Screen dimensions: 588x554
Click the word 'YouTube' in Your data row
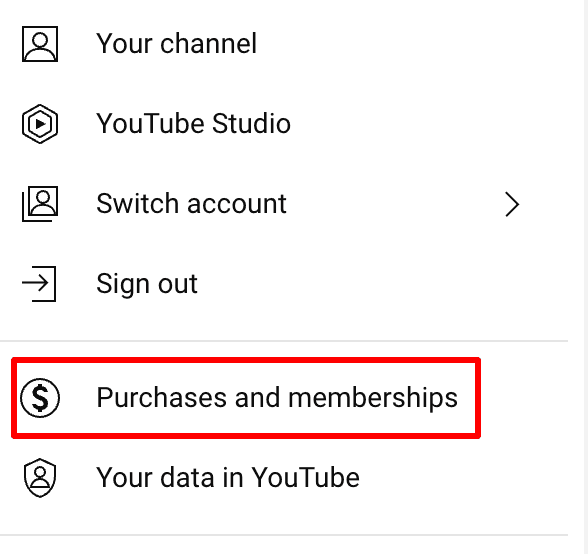(x=305, y=477)
